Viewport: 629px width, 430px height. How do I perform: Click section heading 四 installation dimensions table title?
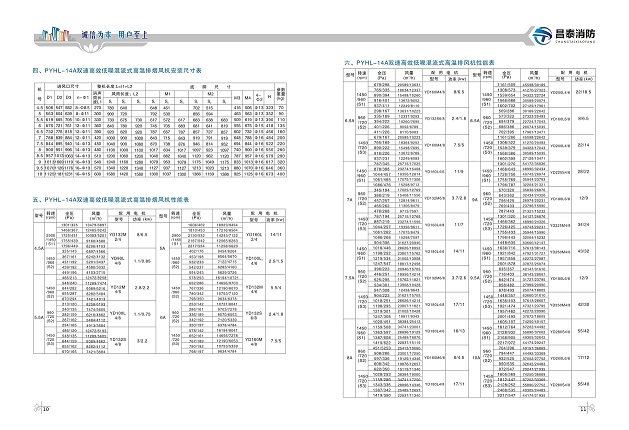(117, 71)
